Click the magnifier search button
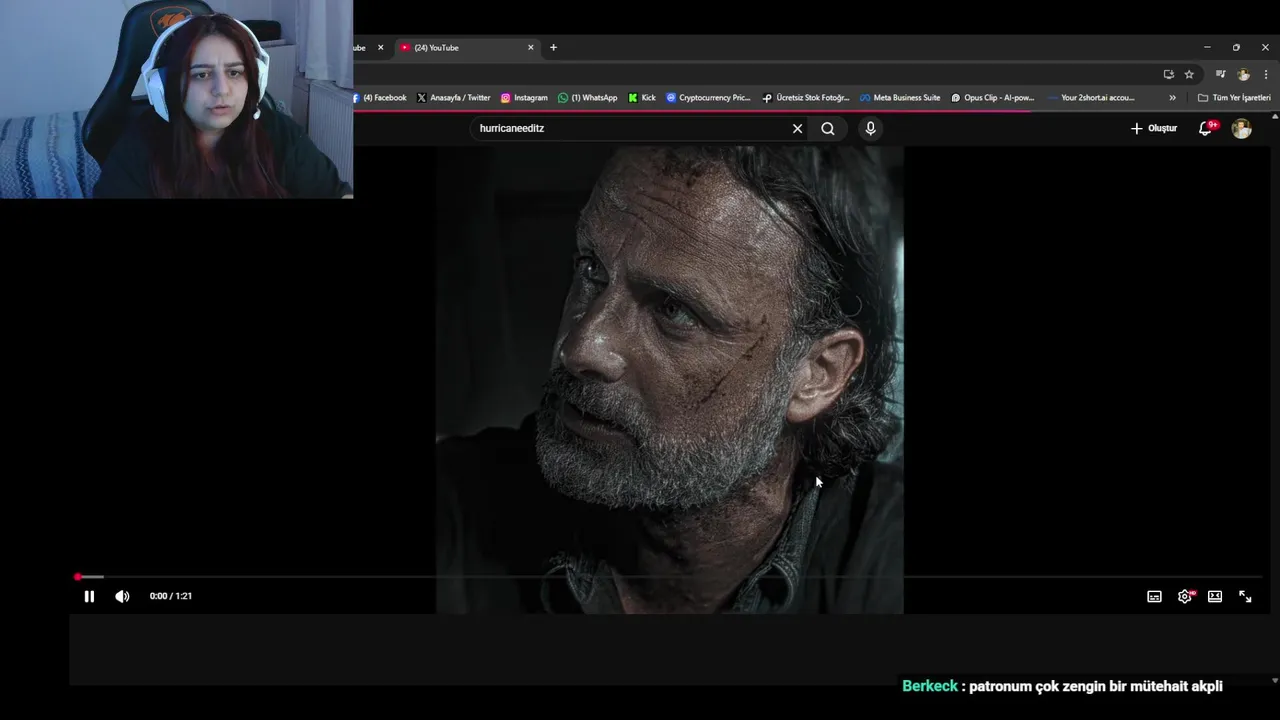This screenshot has height=720, width=1280. point(828,128)
